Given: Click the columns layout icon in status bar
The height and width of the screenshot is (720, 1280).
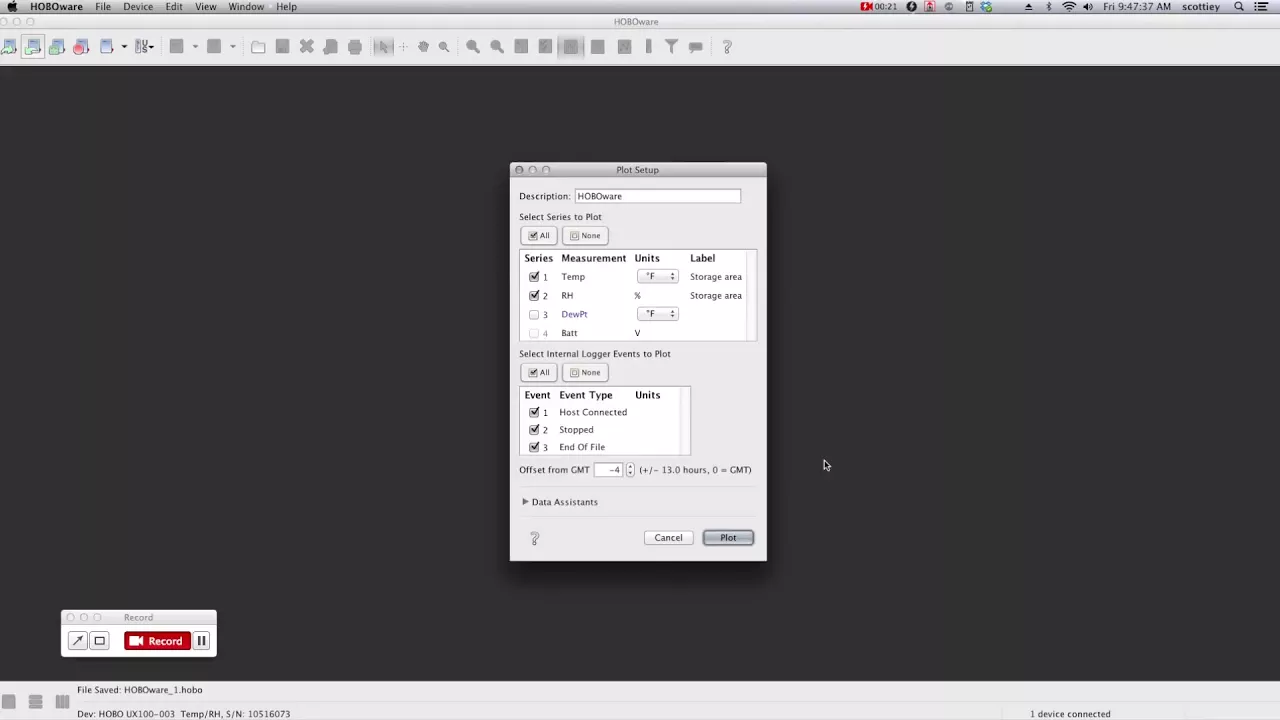Looking at the screenshot, I should point(62,702).
